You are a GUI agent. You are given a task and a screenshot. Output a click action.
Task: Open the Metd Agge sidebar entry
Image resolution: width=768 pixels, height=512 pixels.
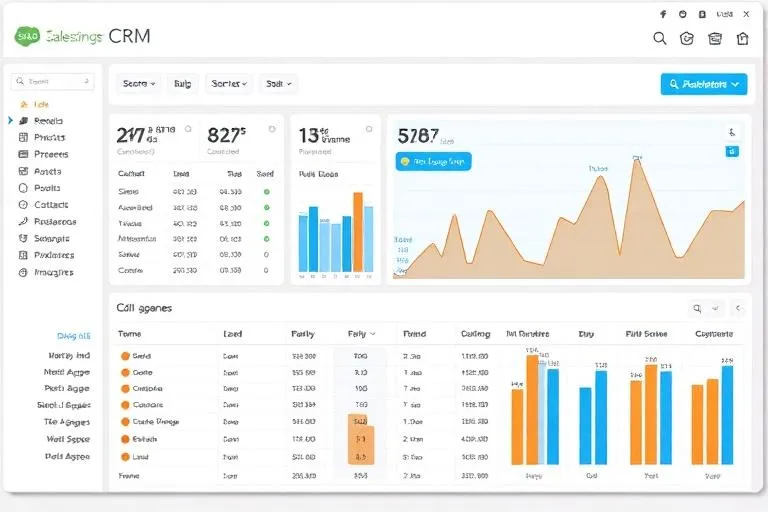pos(67,372)
